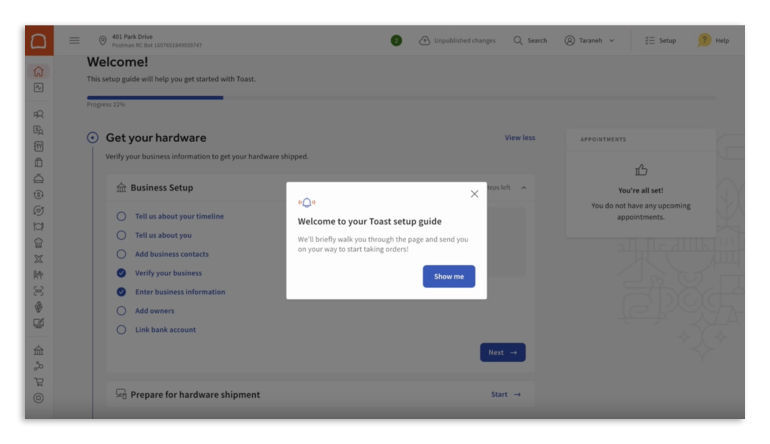This screenshot has height=444, width=770.
Task: Click the yellow Help question bubble
Action: click(704, 41)
